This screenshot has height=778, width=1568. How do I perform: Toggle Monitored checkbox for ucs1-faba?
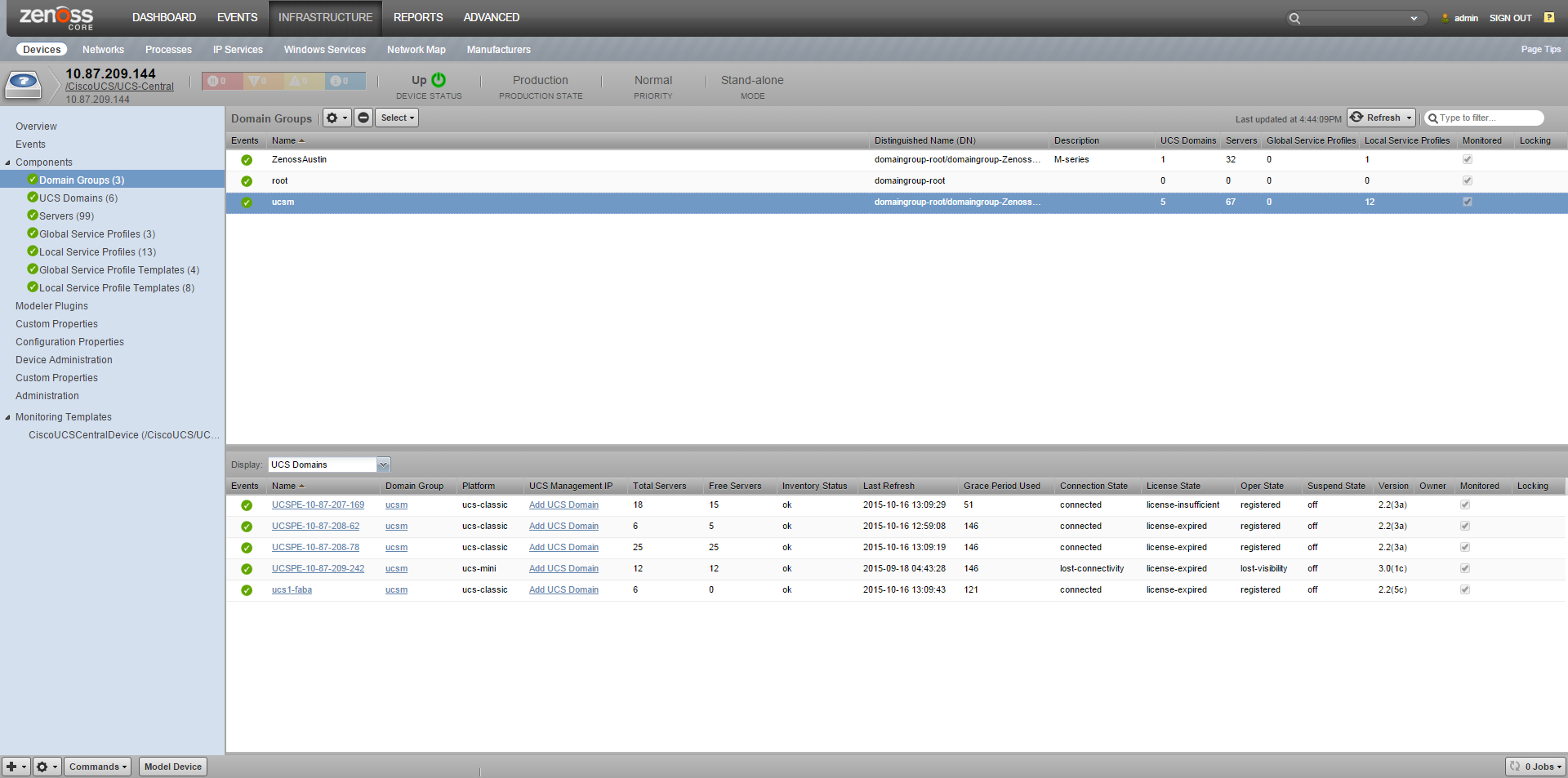(1465, 589)
